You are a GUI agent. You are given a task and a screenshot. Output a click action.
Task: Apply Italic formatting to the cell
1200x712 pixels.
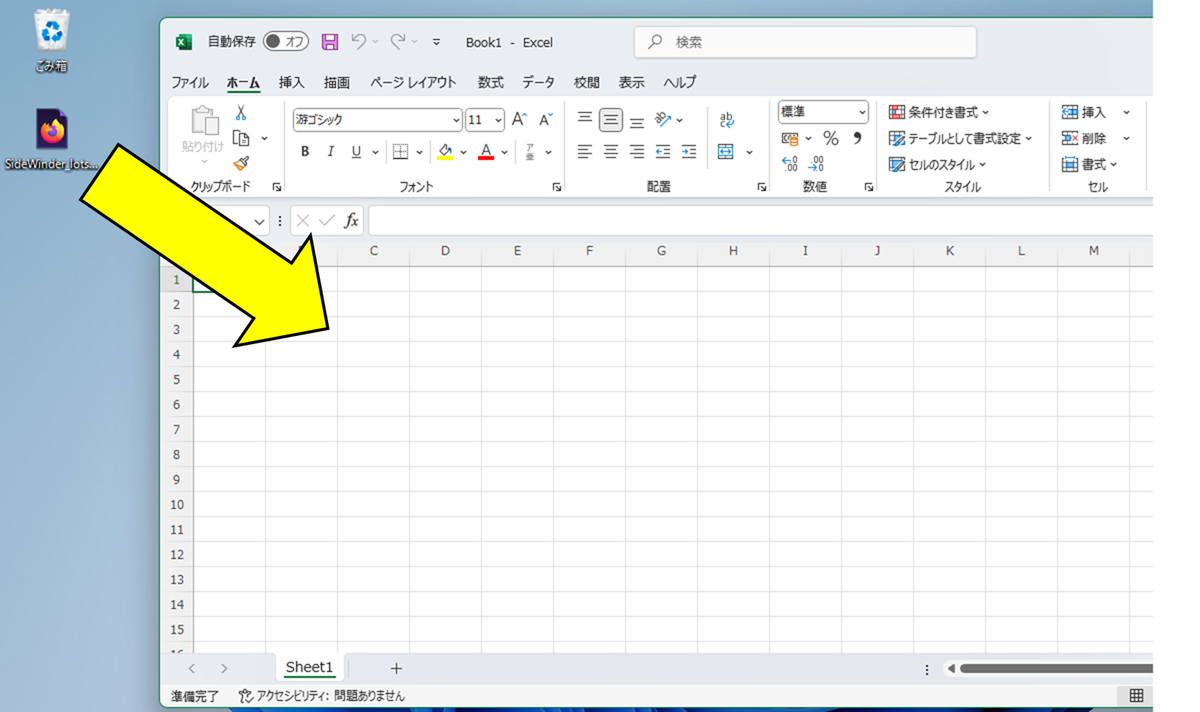tap(330, 152)
